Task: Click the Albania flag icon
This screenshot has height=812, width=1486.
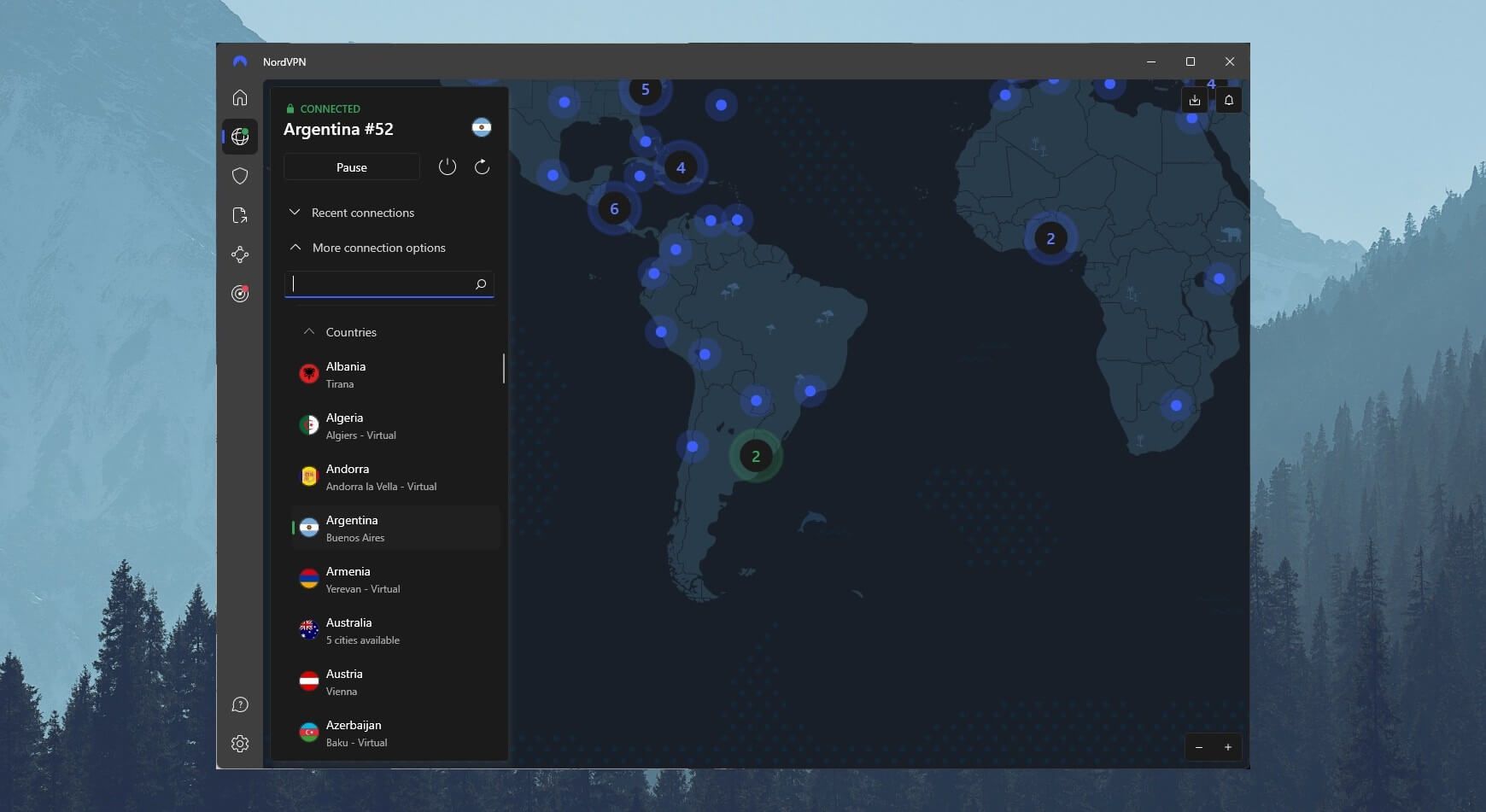Action: 309,374
